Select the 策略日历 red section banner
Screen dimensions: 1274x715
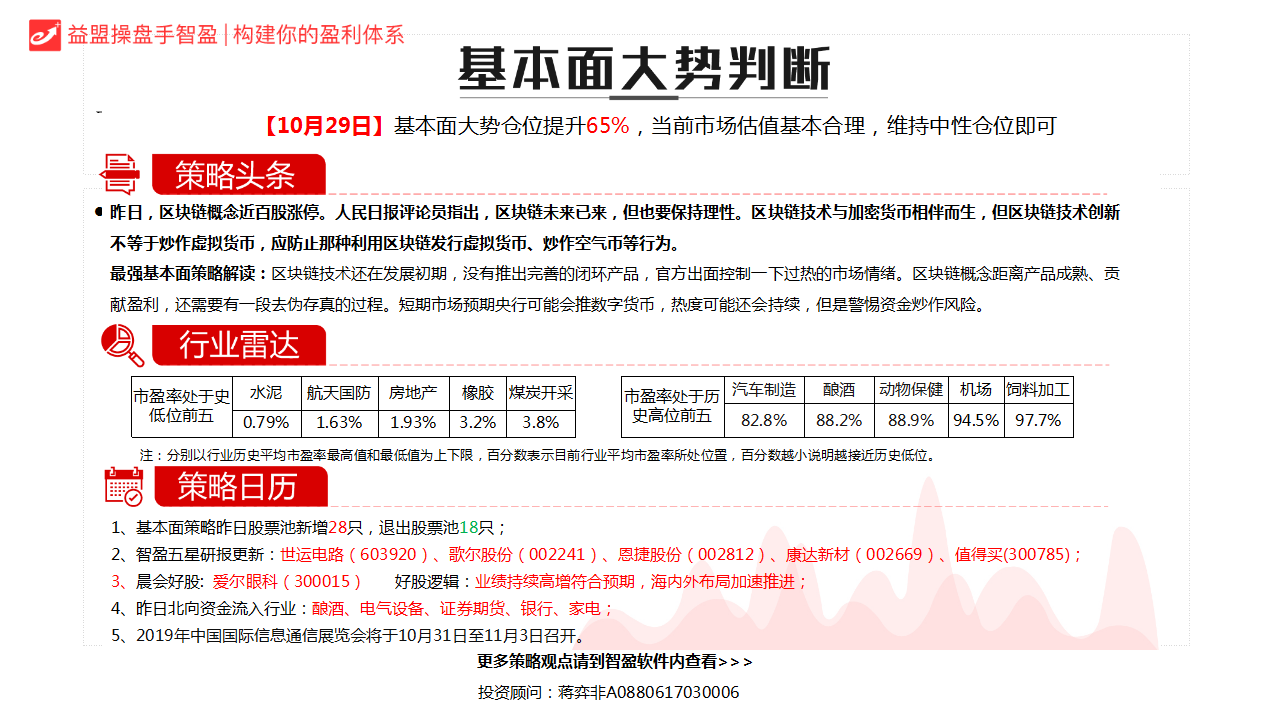tap(240, 486)
